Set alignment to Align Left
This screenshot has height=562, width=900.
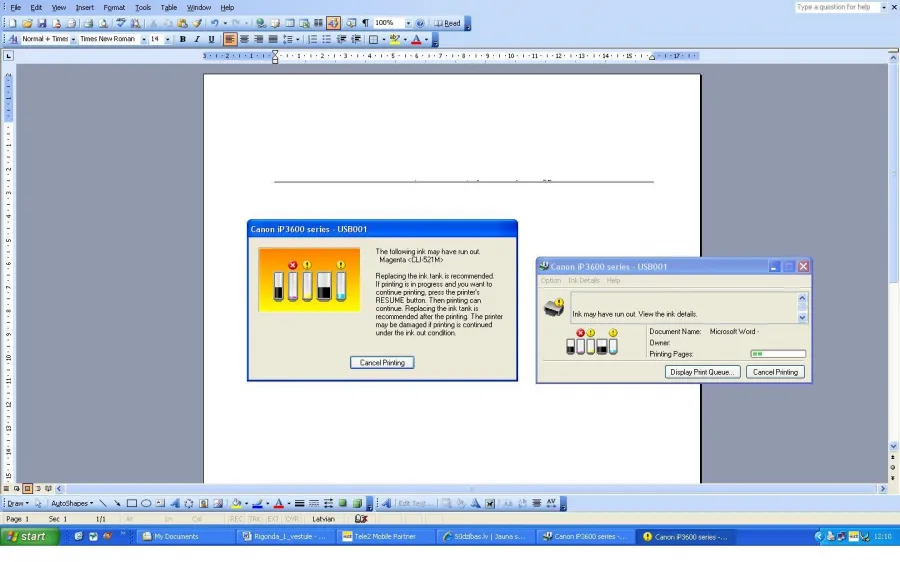tap(230, 39)
